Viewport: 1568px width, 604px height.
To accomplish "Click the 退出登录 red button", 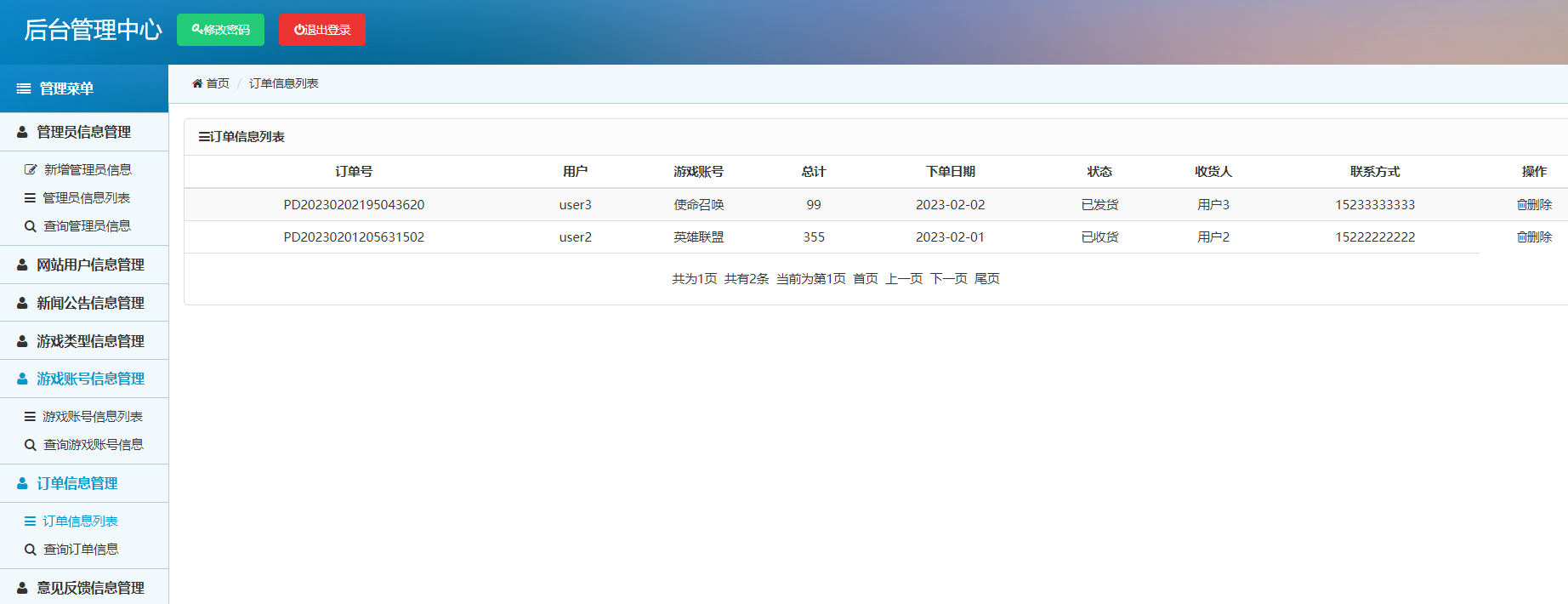I will point(322,30).
